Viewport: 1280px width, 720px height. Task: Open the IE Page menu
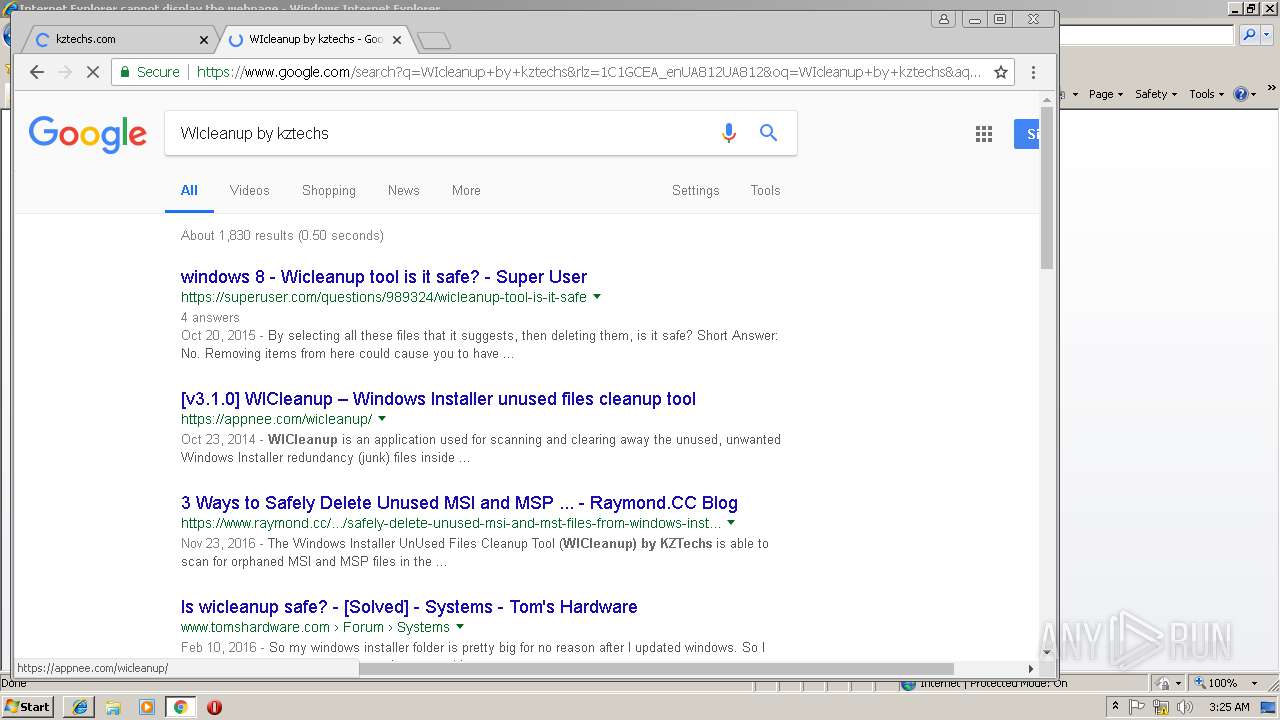click(x=1105, y=94)
